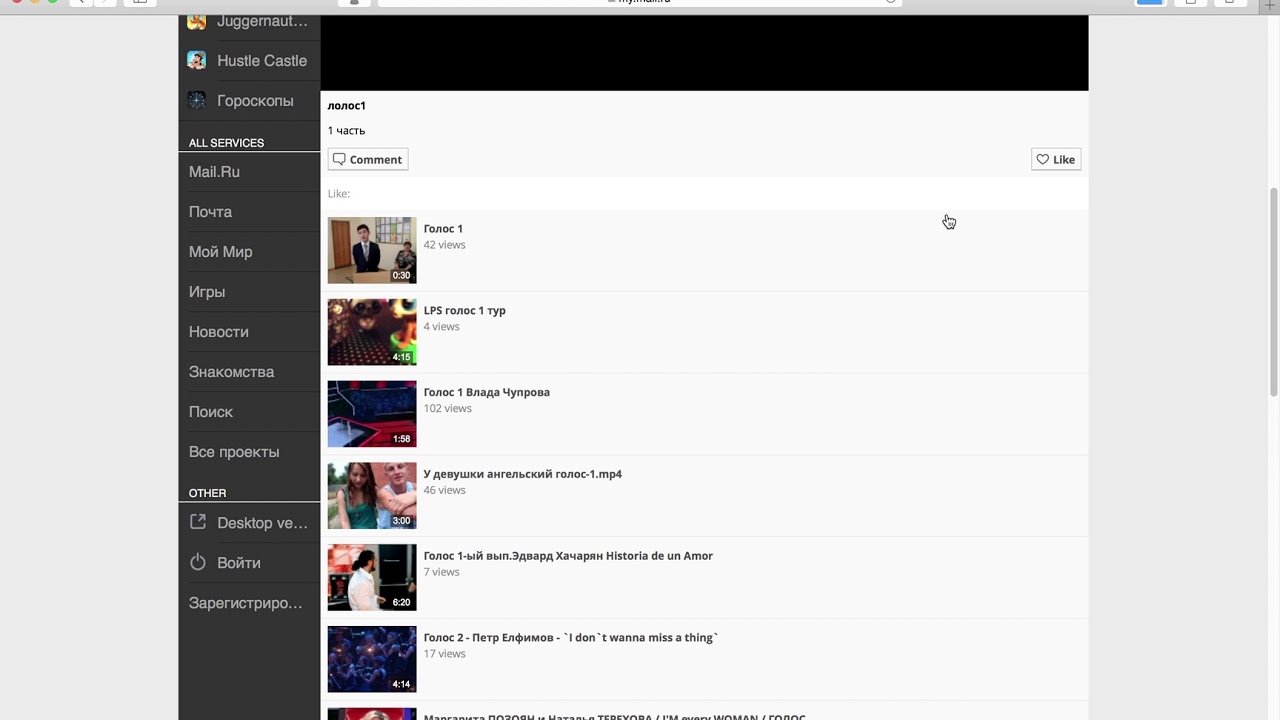Click the heart Like button
This screenshot has width=1280, height=720.
tap(1056, 159)
